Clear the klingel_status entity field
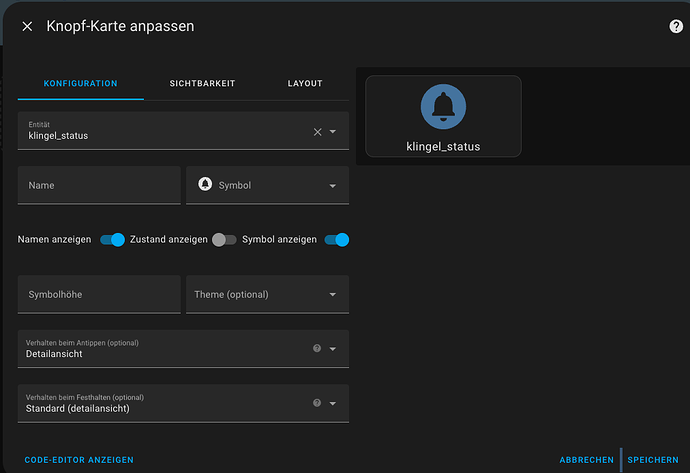The image size is (690, 473). coord(317,132)
